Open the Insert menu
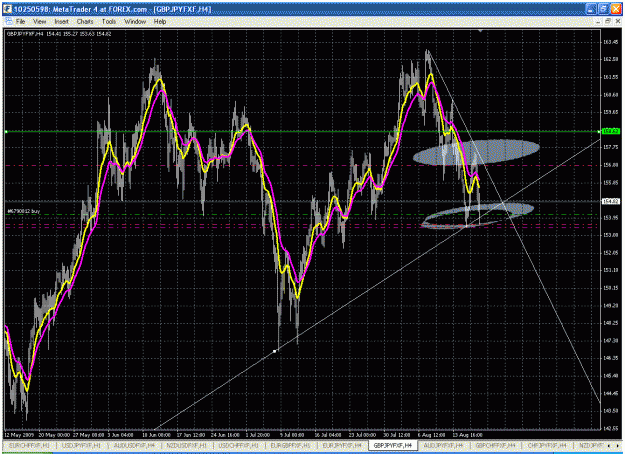 pos(61,22)
